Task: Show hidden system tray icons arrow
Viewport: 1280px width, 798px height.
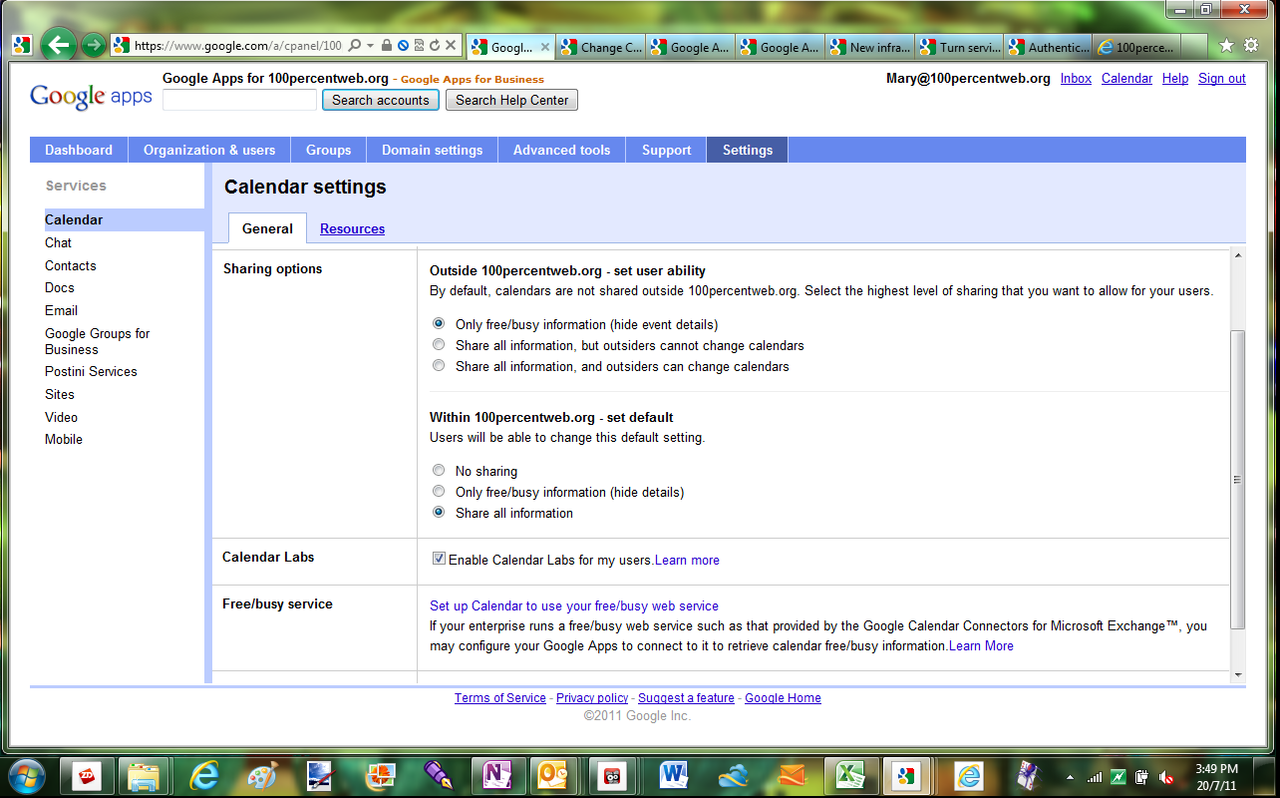Action: pyautogui.click(x=1071, y=777)
